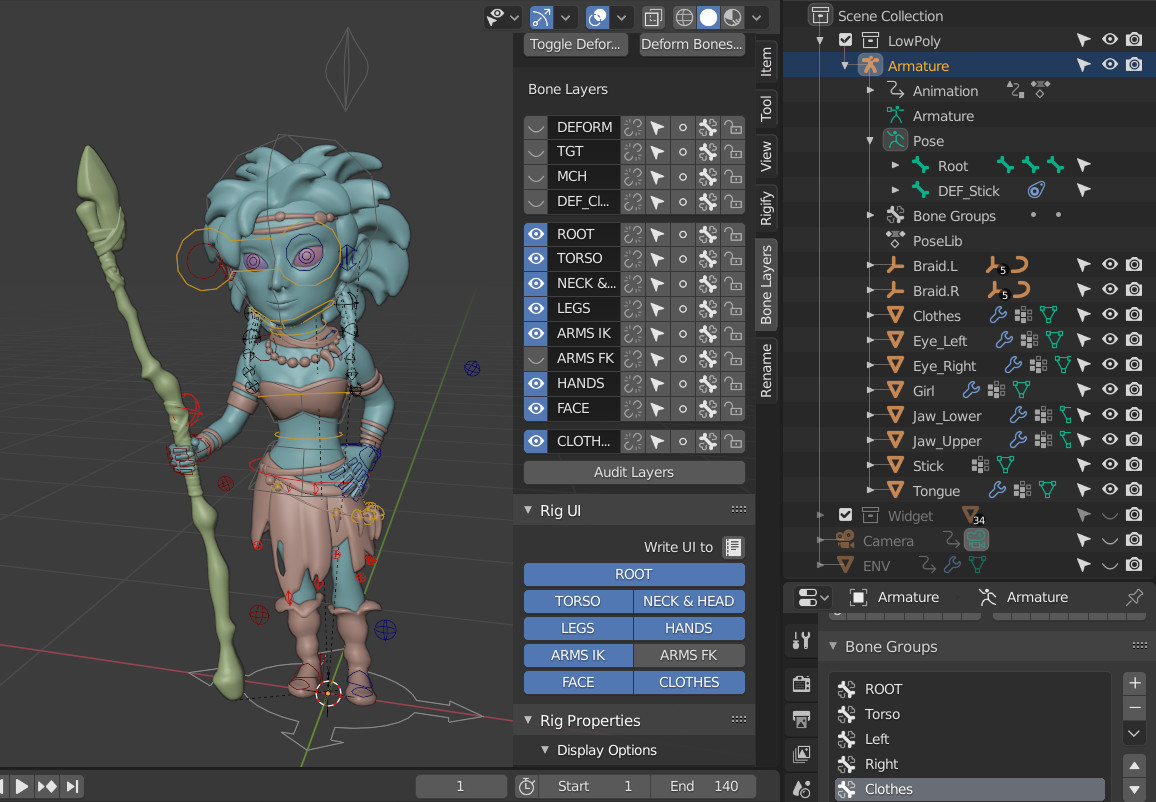This screenshot has width=1156, height=802.
Task: Toggle the proportional editing icon
Action: pyautogui.click(x=597, y=17)
